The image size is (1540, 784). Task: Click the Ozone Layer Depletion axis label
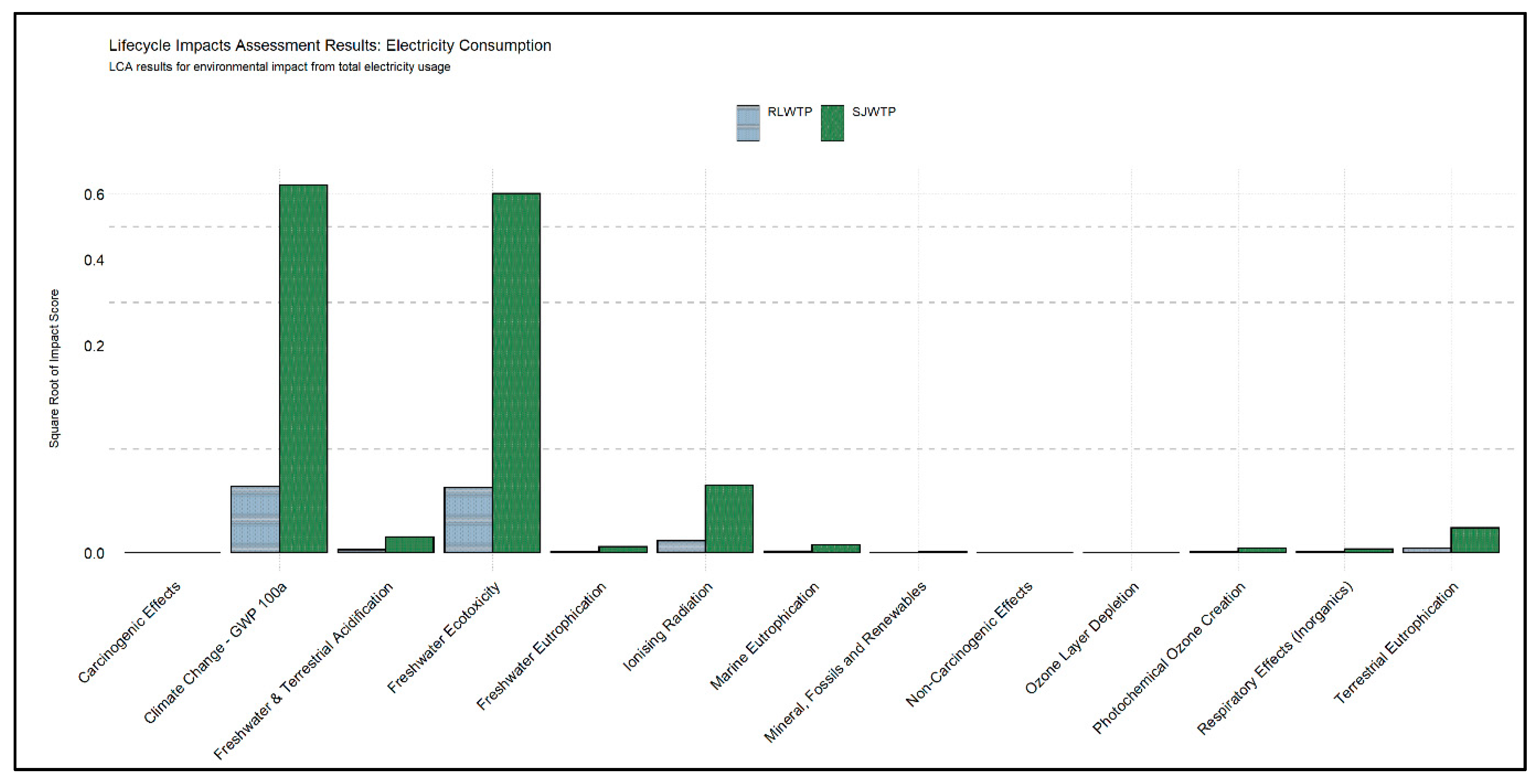pos(1082,638)
